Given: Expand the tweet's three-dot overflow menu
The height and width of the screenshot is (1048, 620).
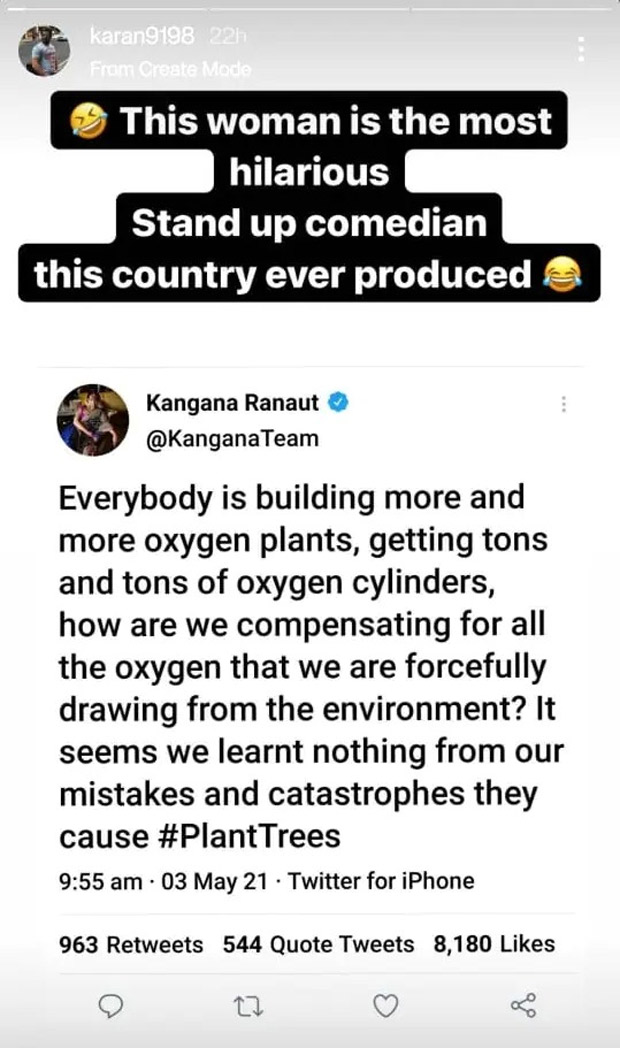Looking at the screenshot, I should point(564,405).
